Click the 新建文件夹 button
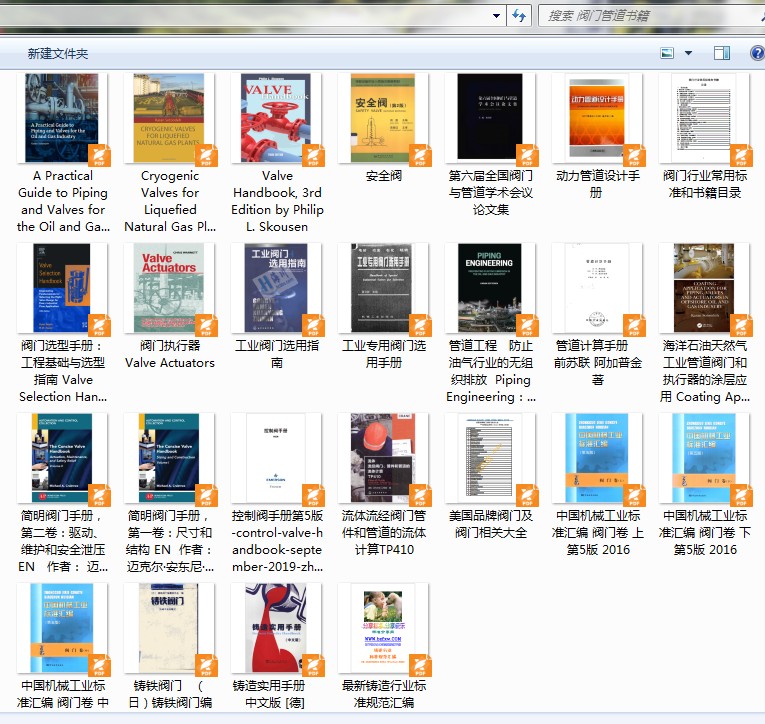The image size is (765, 724). tap(58, 53)
